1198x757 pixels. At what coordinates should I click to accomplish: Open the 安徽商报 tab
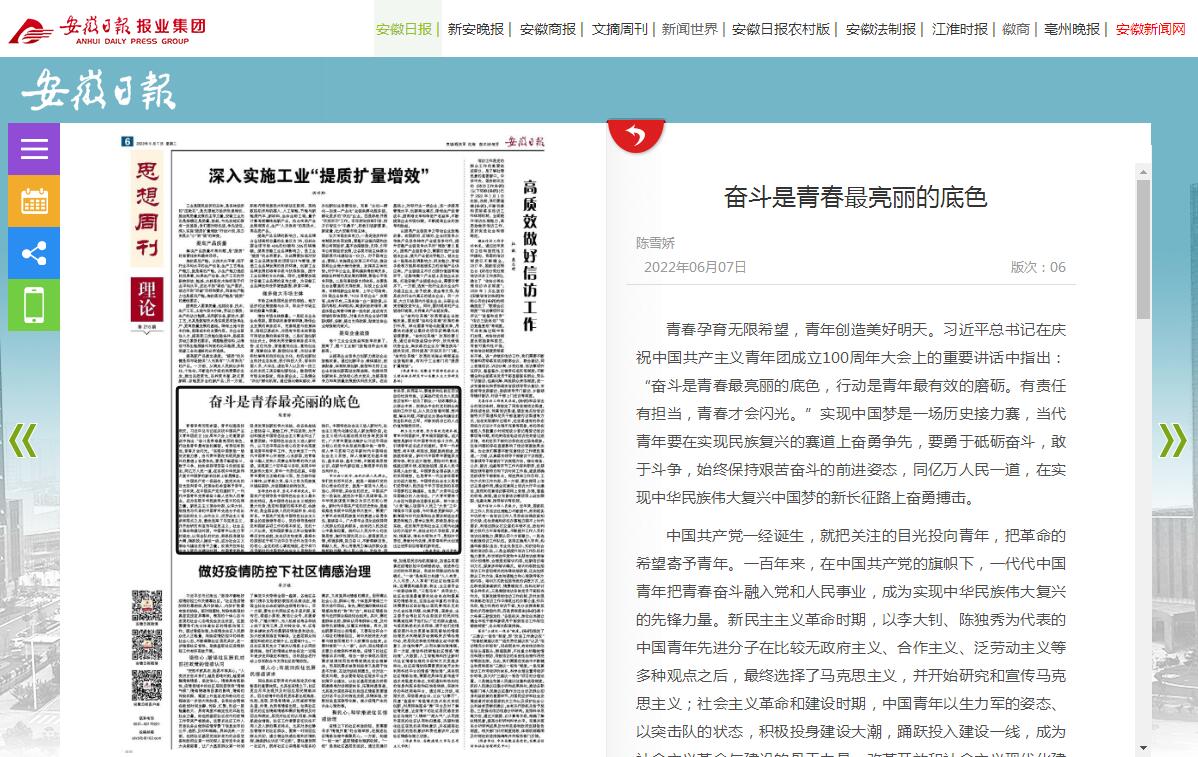547,29
